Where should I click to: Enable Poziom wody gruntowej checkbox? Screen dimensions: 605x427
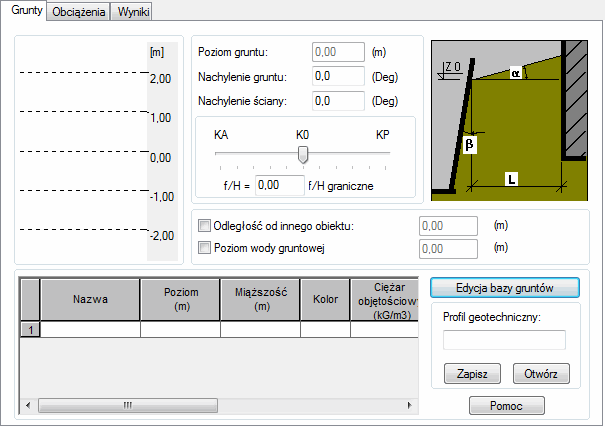pyautogui.click(x=204, y=248)
